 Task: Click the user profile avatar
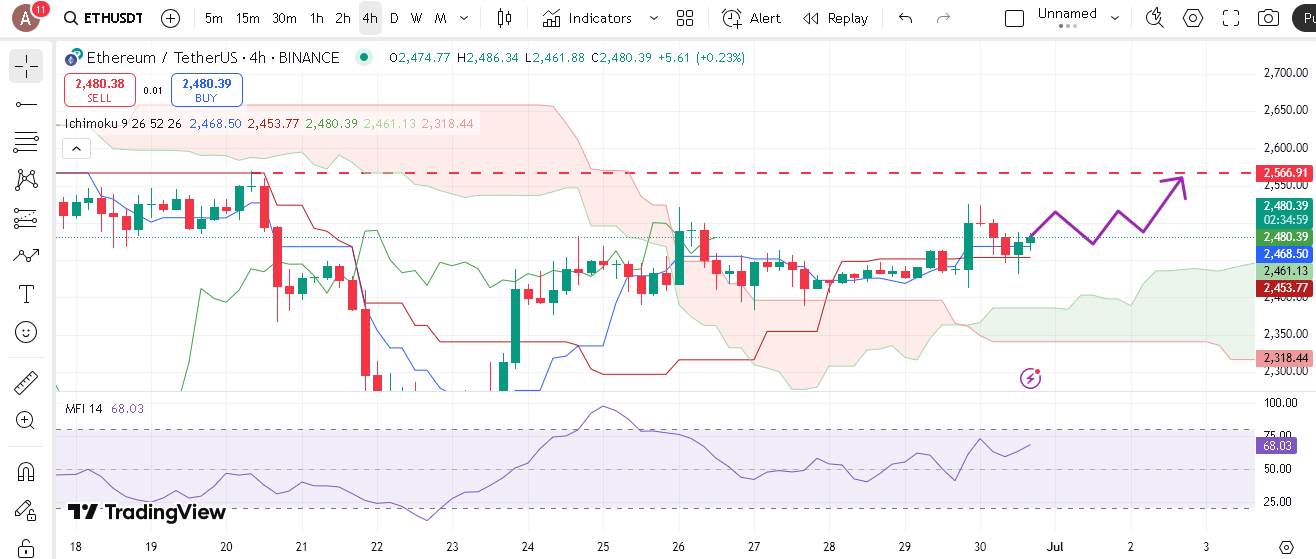tap(28, 18)
